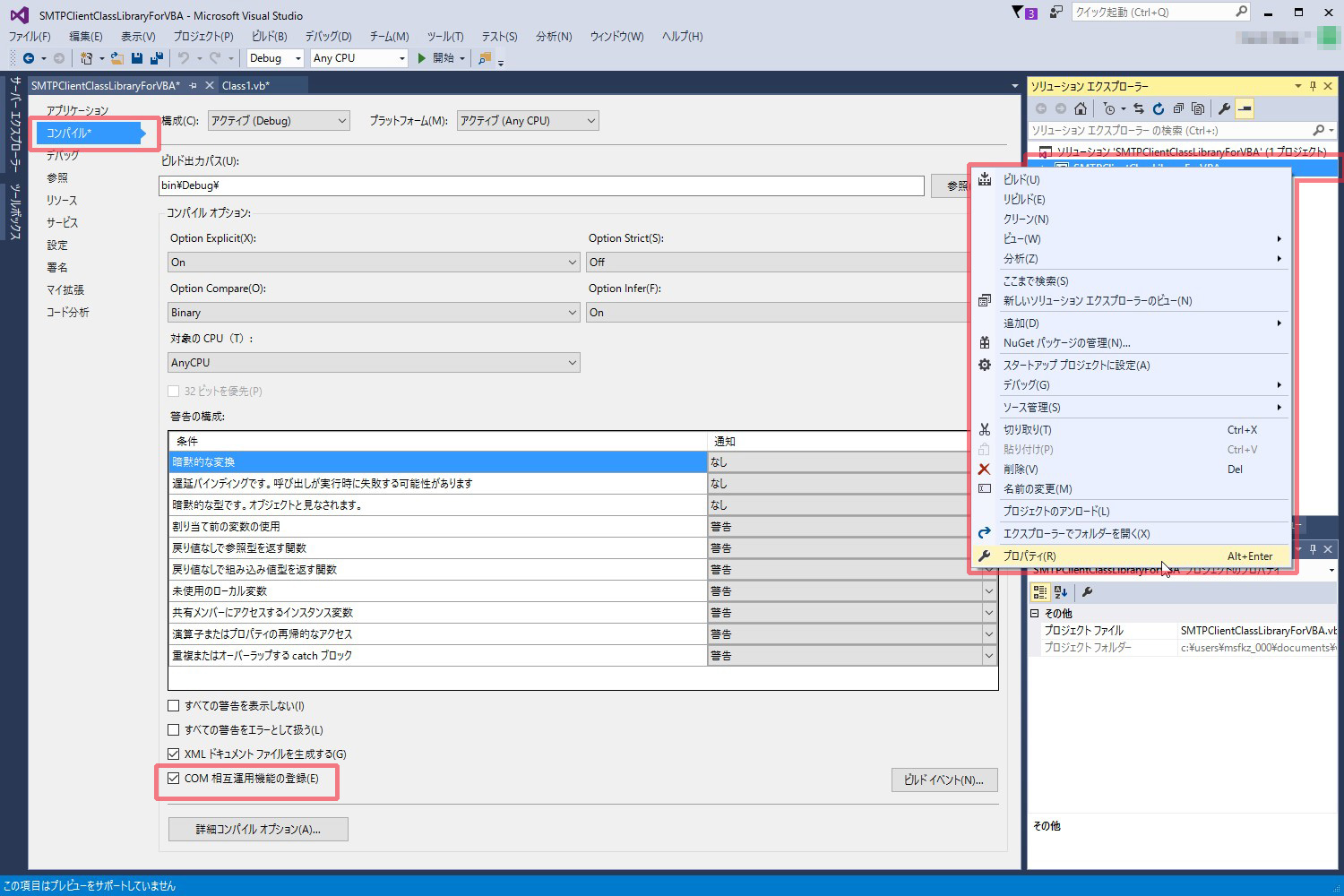This screenshot has width=1344, height=896.
Task: Click the Undo toolbar icon
Action: [183, 58]
